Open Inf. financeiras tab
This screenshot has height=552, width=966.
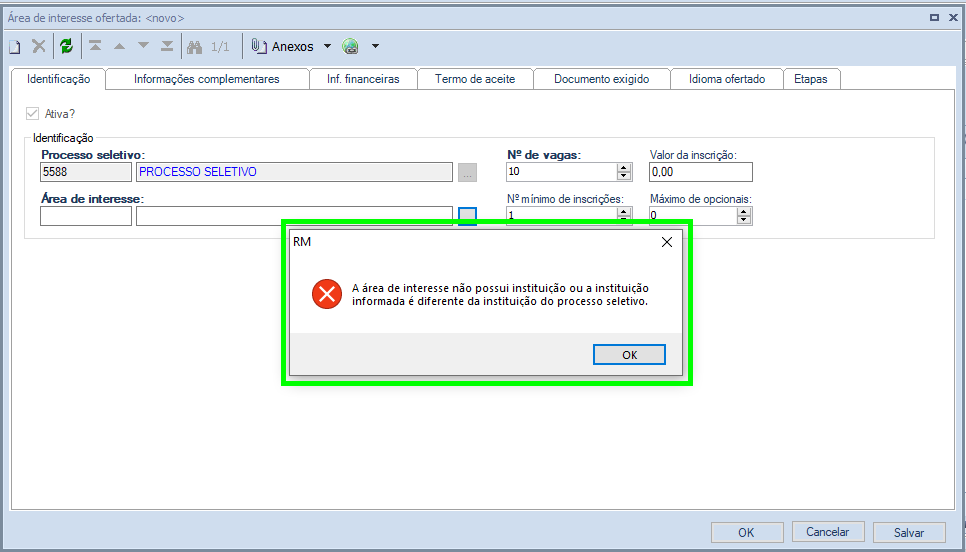tap(363, 79)
